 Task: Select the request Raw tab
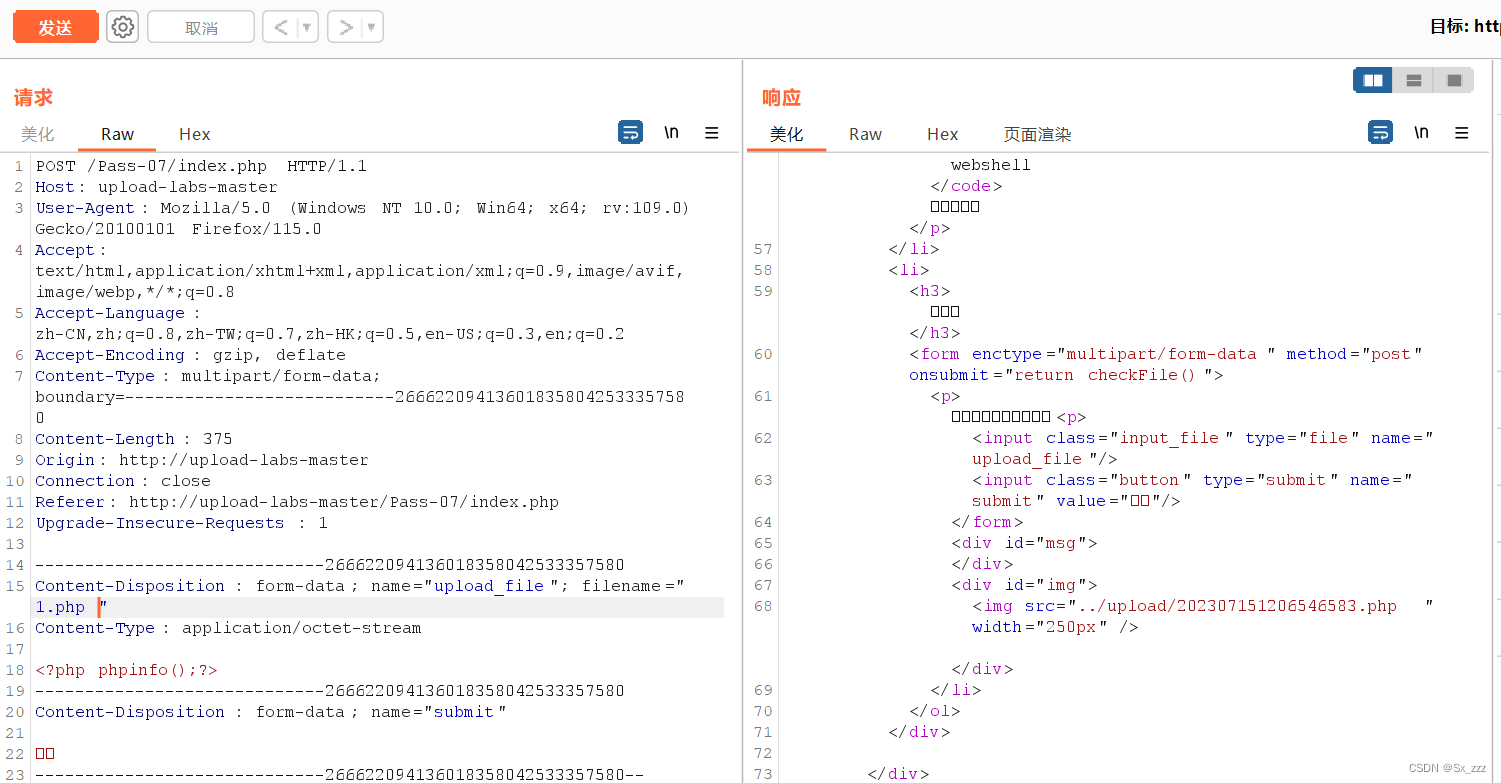tap(117, 134)
